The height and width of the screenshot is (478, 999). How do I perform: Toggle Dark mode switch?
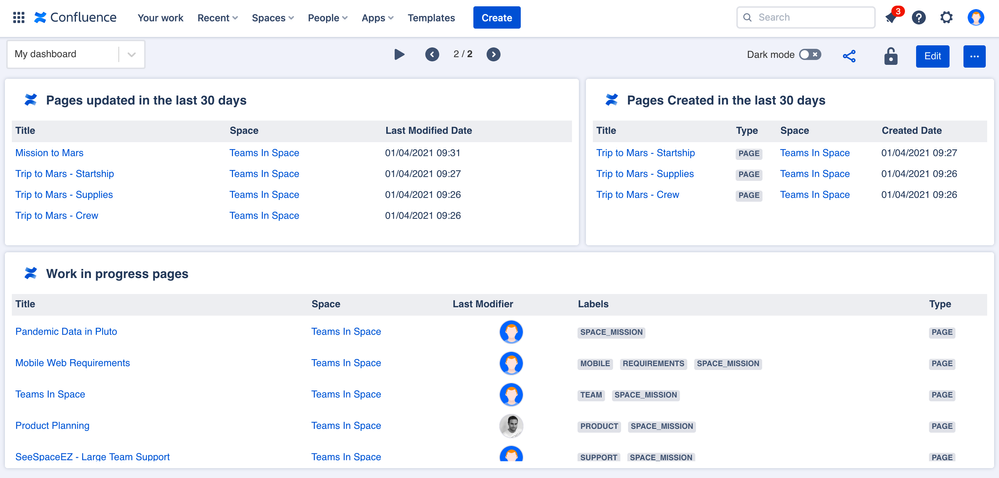tap(809, 55)
